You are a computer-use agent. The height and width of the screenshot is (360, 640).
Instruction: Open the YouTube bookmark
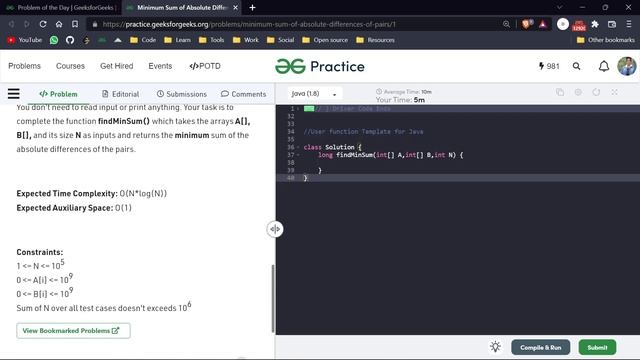pos(24,40)
